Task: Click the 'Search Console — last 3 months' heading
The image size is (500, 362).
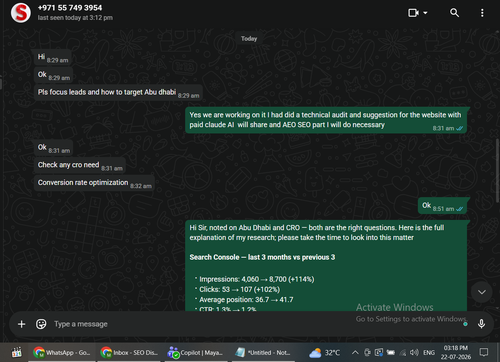Action: (x=262, y=257)
